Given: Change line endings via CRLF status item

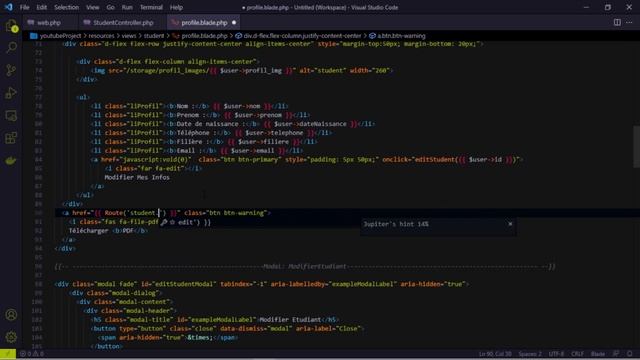Looking at the screenshot, I should click(578, 354).
